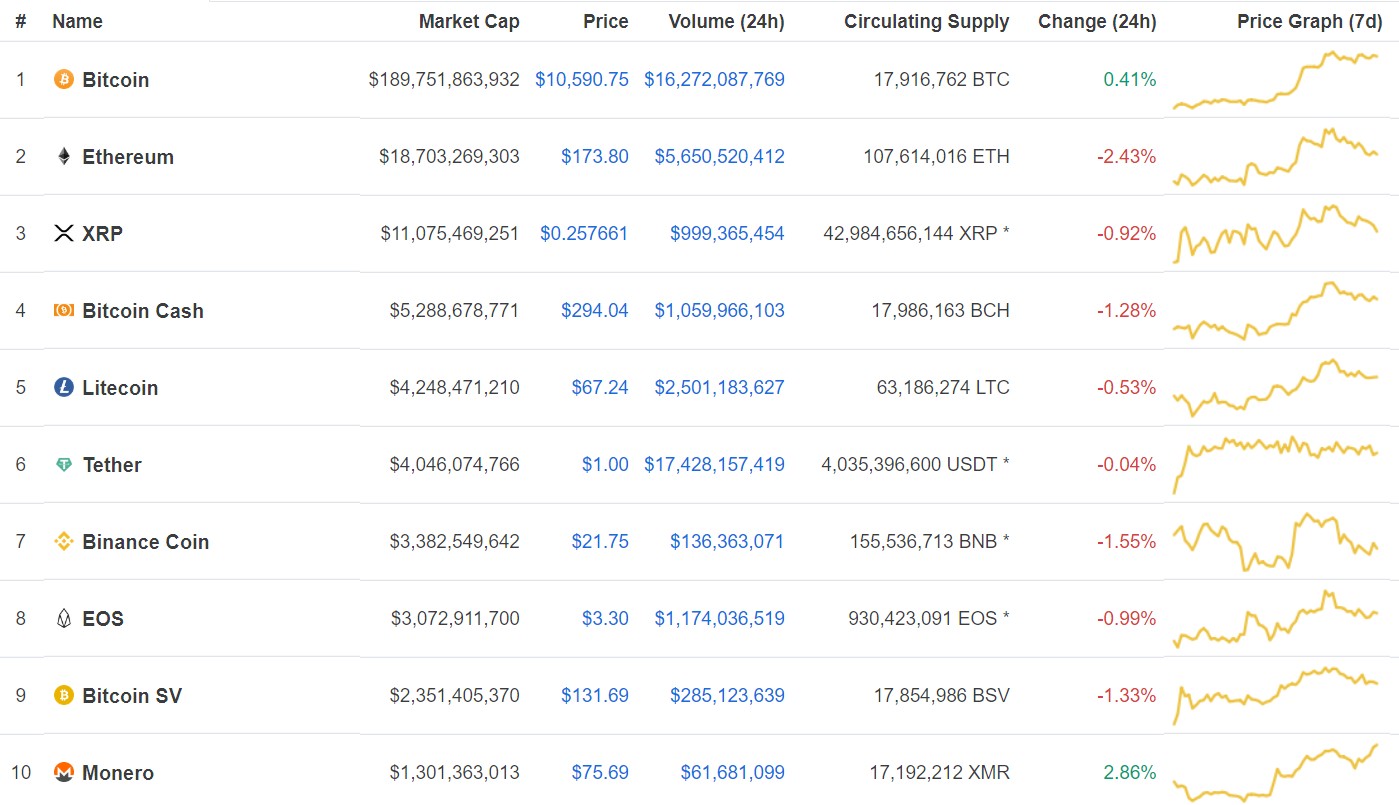Click Binance Coin volume $136,363,071
This screenshot has height=805, width=1399.
(x=728, y=541)
